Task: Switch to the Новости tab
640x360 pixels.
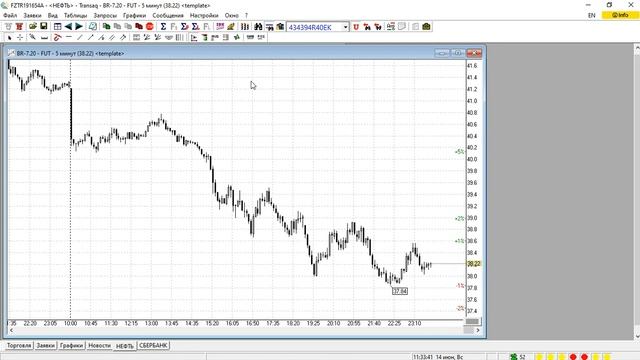Action: click(x=99, y=346)
